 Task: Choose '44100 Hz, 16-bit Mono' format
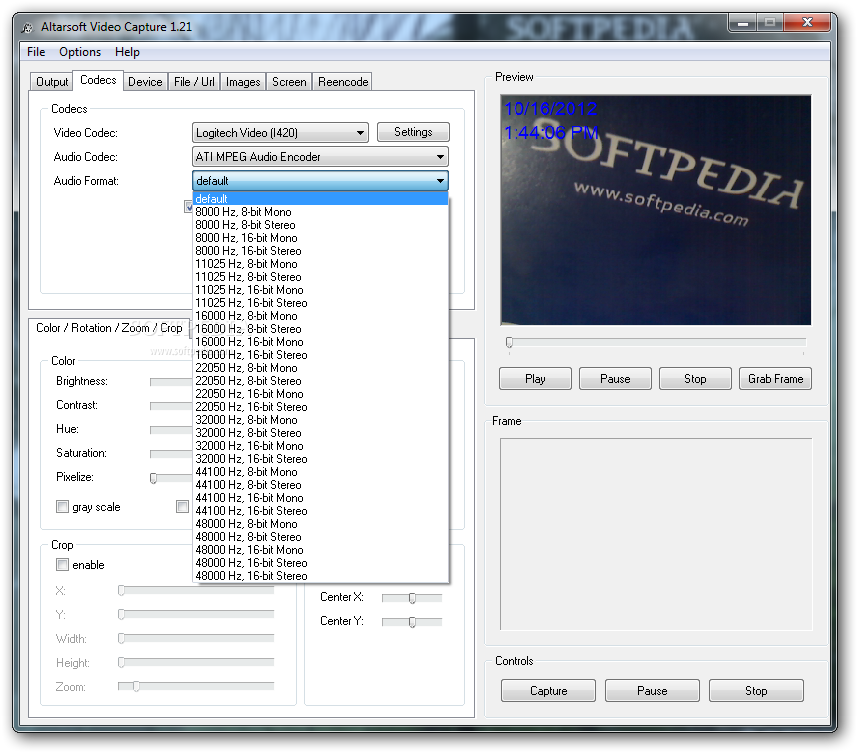[320, 498]
